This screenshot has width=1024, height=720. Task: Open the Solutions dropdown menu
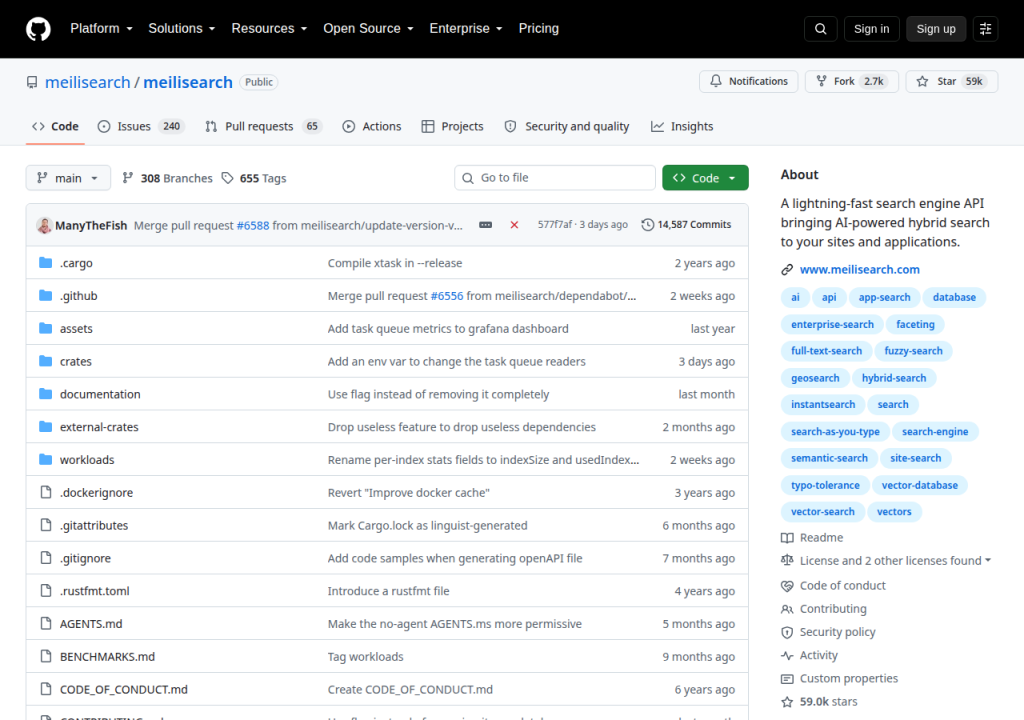coord(182,29)
